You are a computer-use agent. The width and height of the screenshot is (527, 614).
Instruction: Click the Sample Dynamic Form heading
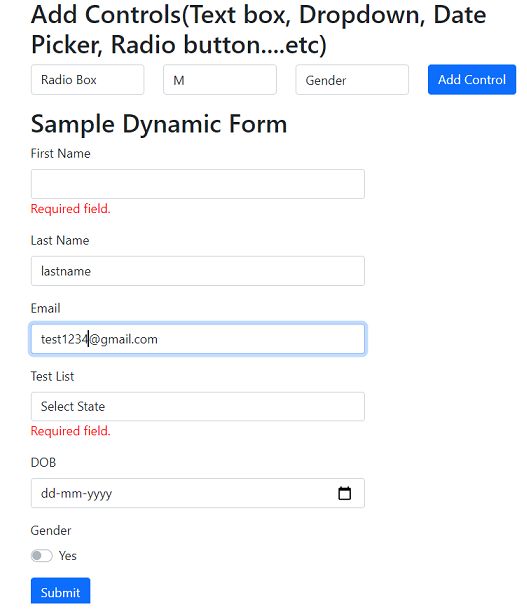click(x=159, y=124)
